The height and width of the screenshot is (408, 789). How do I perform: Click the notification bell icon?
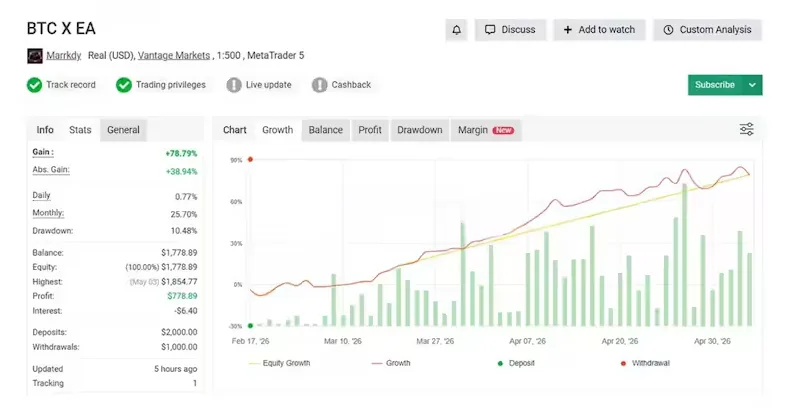click(456, 30)
